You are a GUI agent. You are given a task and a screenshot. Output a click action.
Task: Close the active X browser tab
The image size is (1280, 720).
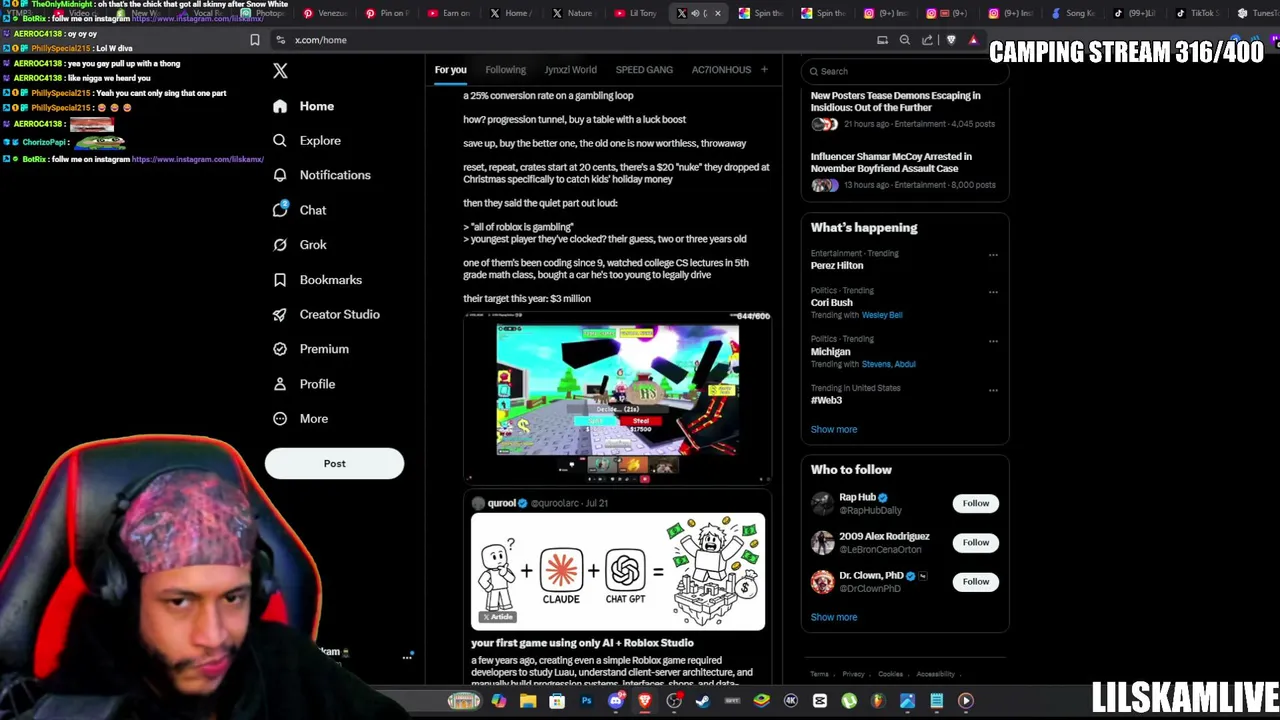tap(717, 13)
